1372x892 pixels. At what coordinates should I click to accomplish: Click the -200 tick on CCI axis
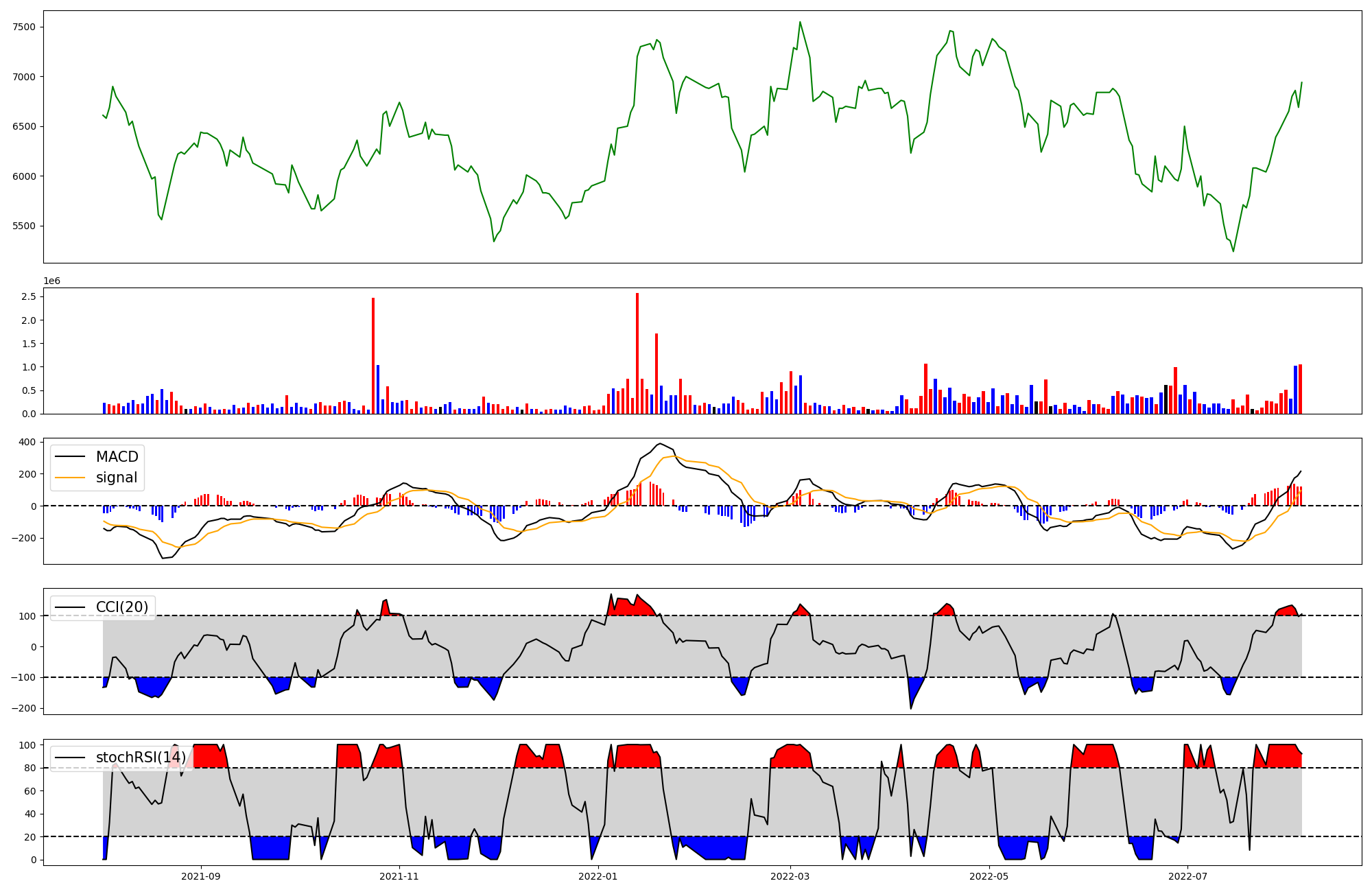pyautogui.click(x=25, y=708)
